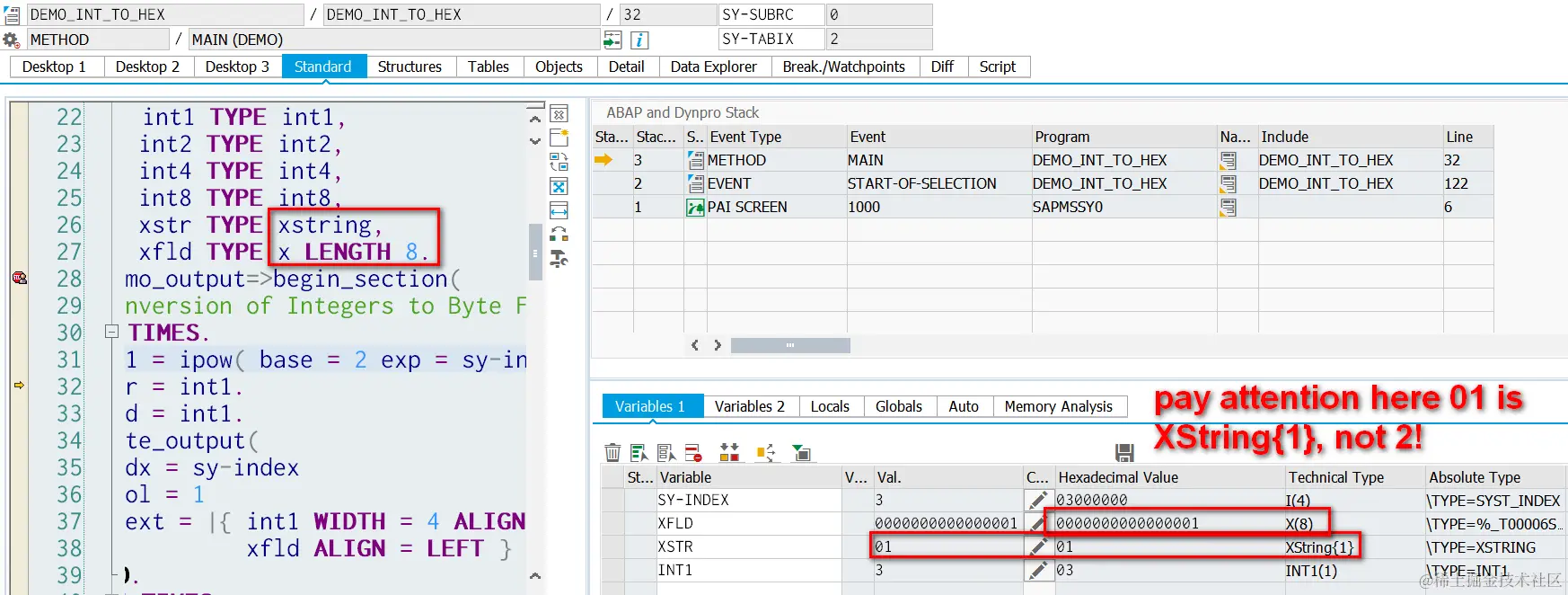Switch to the Globals tab
Image resolution: width=1568 pixels, height=595 pixels.
coord(899,406)
